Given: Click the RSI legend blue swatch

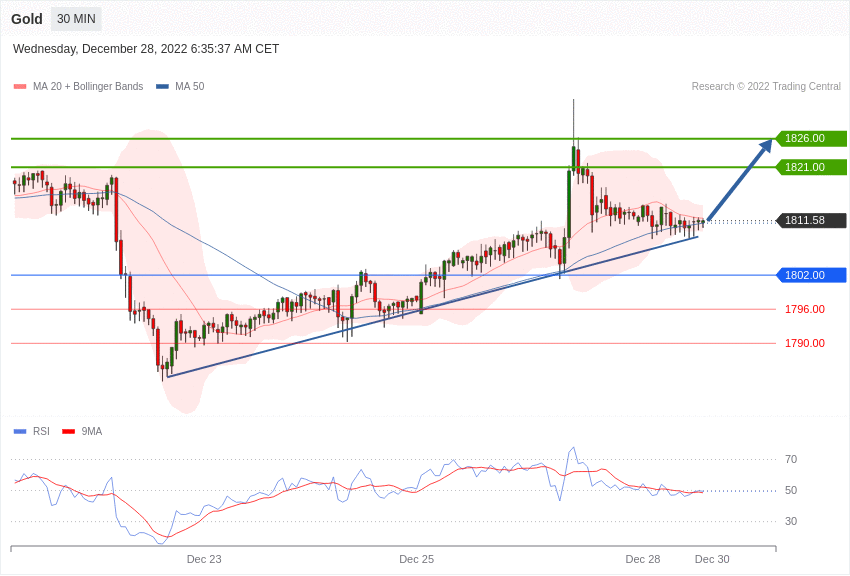Looking at the screenshot, I should [x=20, y=431].
